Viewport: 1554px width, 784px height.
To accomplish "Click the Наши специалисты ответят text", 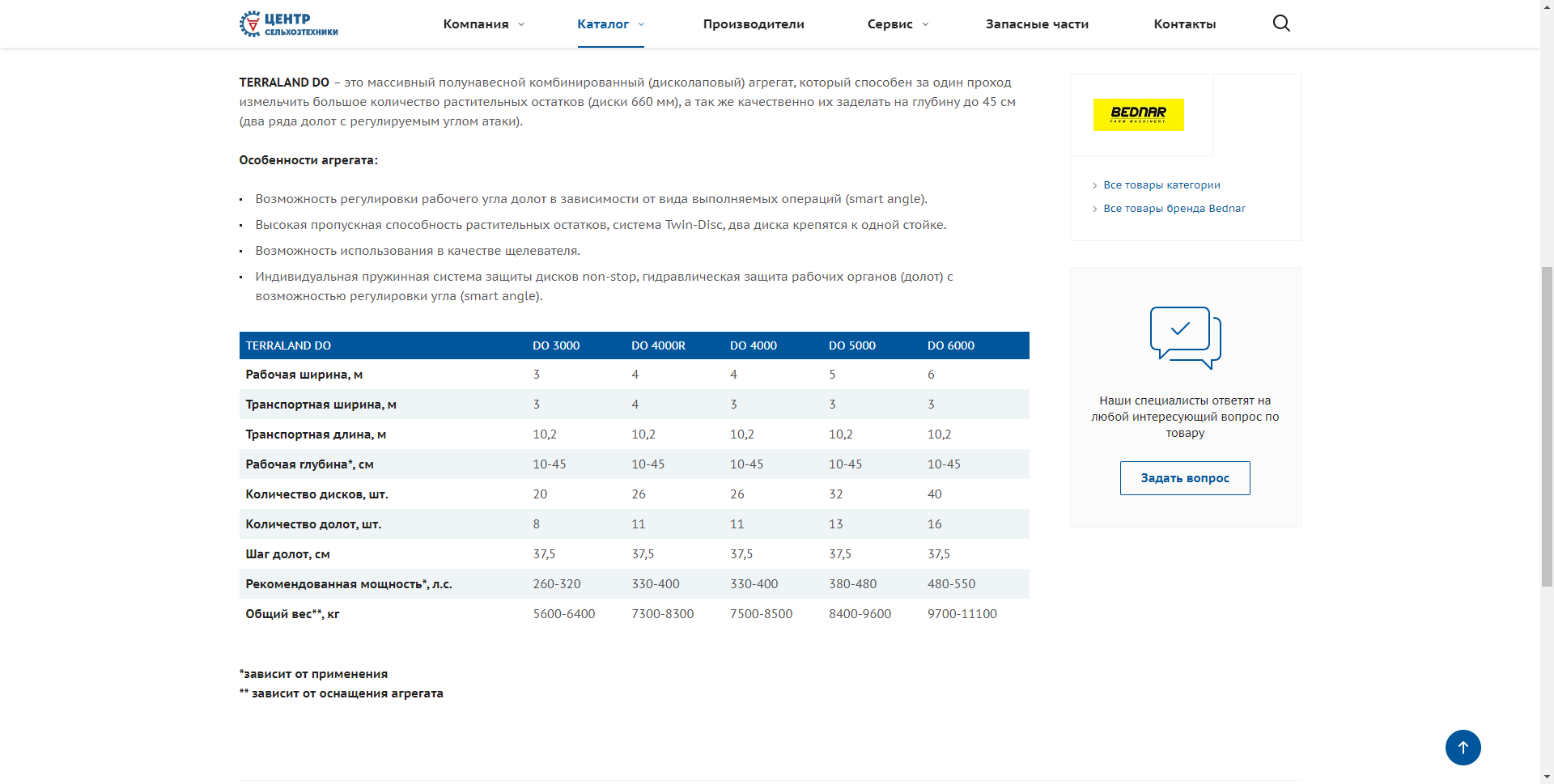I will click(1185, 417).
